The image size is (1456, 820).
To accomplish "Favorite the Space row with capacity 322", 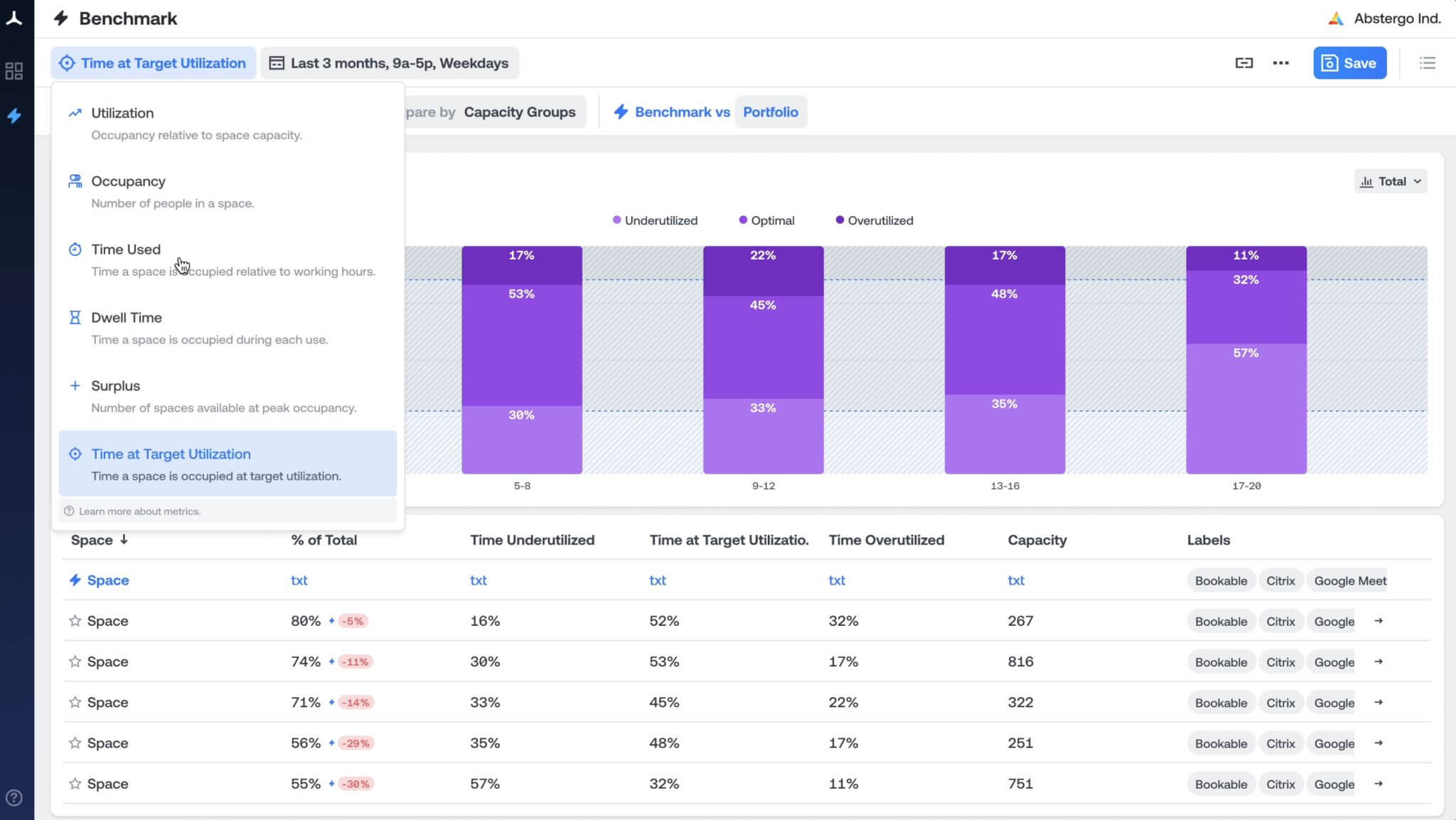I will tap(75, 702).
